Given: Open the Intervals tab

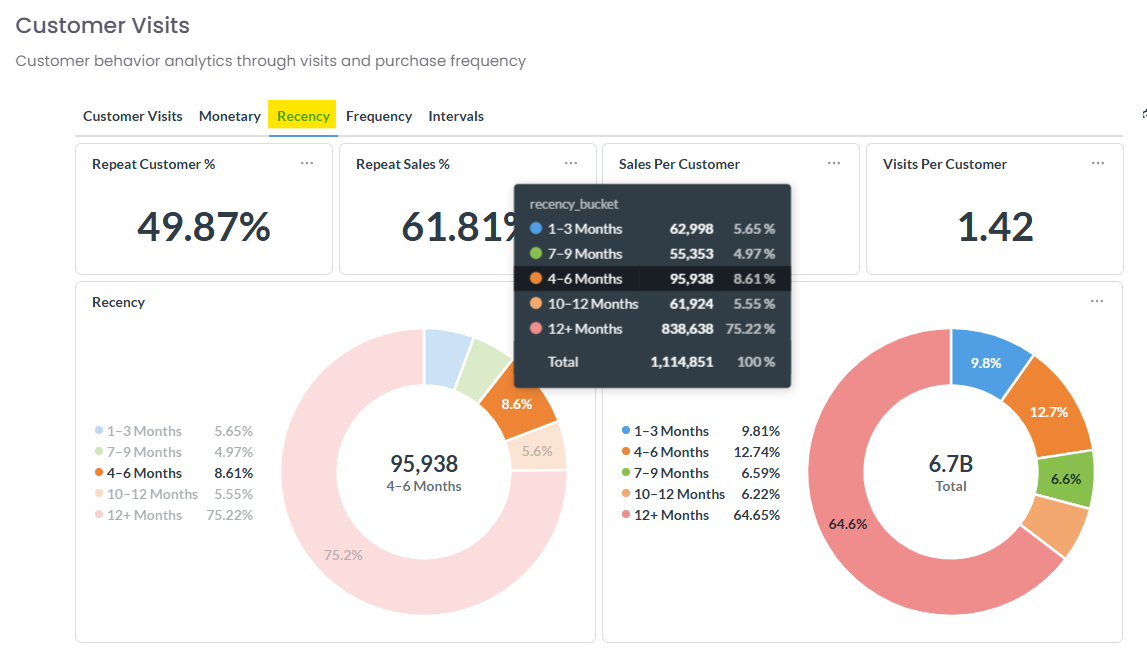Looking at the screenshot, I should [x=456, y=116].
